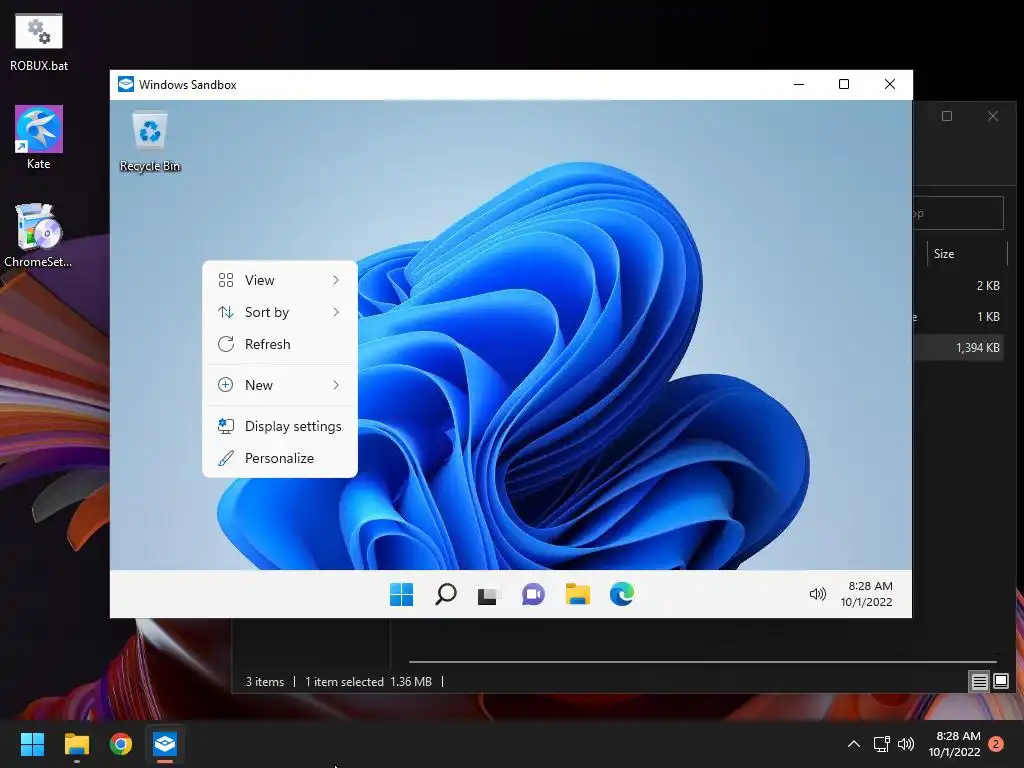Image resolution: width=1024 pixels, height=768 pixels.
Task: Click the Sandbox taskbar Search icon
Action: 445,594
